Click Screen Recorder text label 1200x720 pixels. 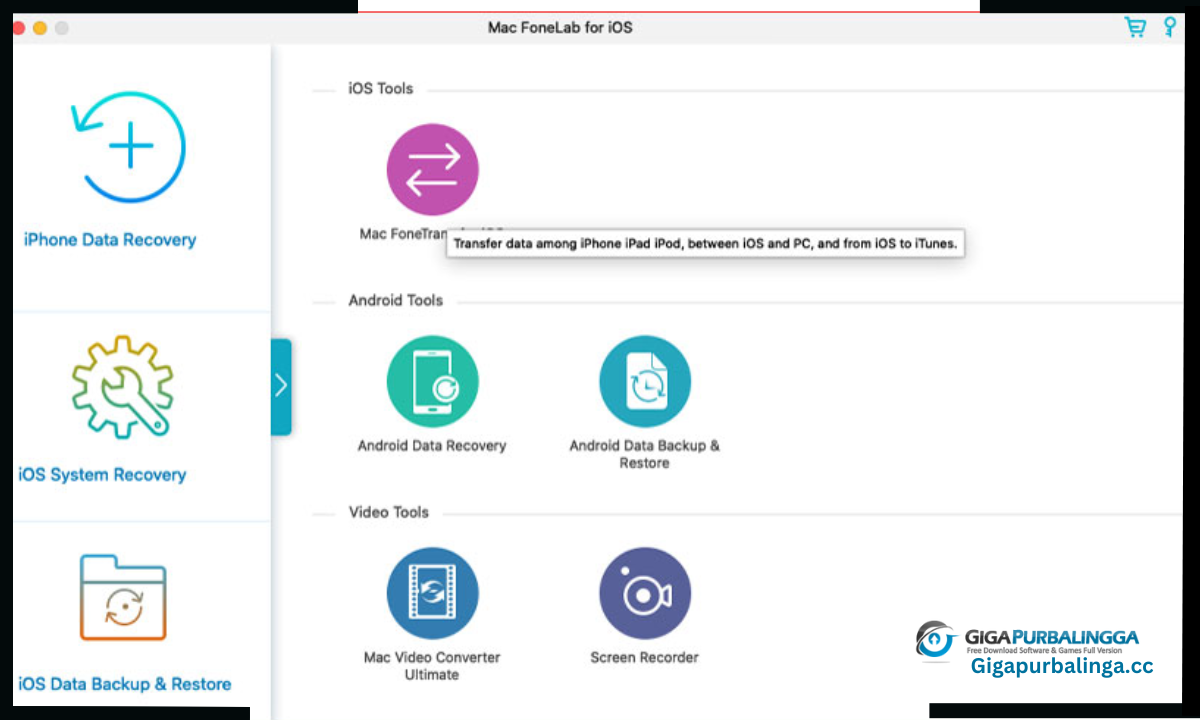[644, 657]
